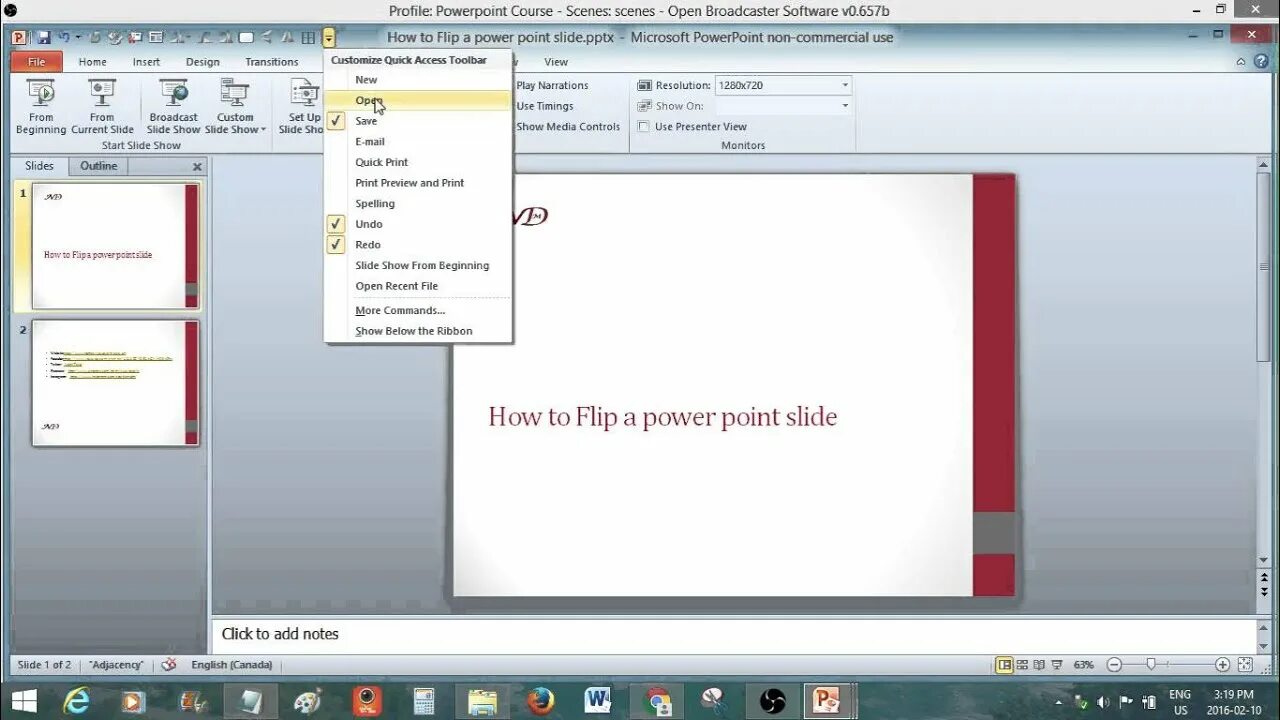Start slide show From Beginning

coord(41,108)
